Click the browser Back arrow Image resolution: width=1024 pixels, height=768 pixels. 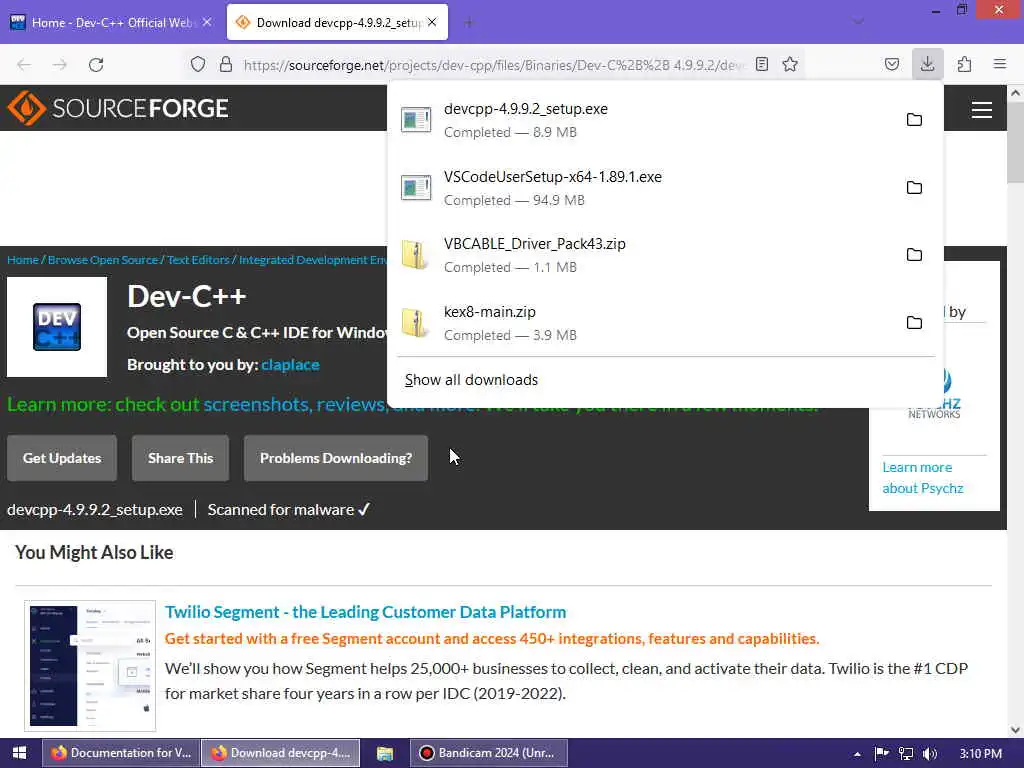pyautogui.click(x=24, y=65)
